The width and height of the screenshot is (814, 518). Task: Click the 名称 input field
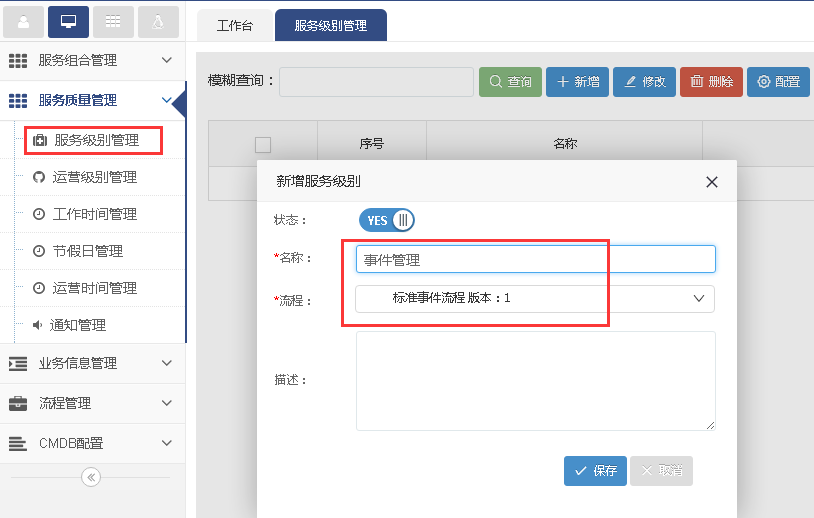pyautogui.click(x=535, y=259)
